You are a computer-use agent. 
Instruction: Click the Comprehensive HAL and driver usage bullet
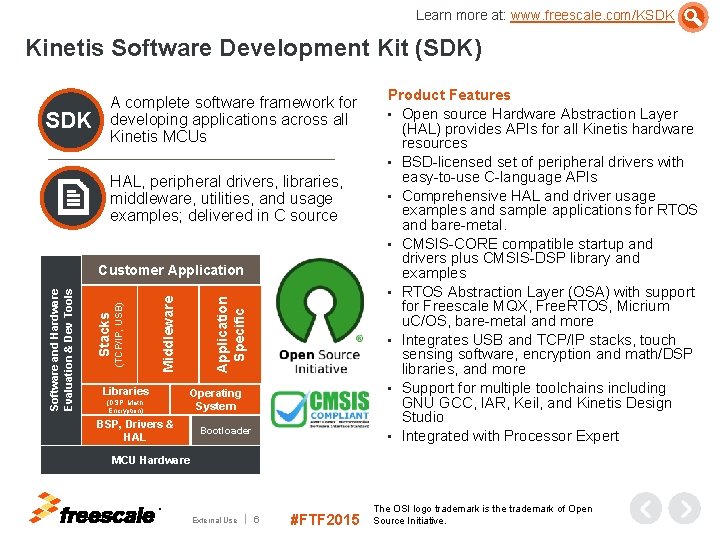[x=550, y=210]
